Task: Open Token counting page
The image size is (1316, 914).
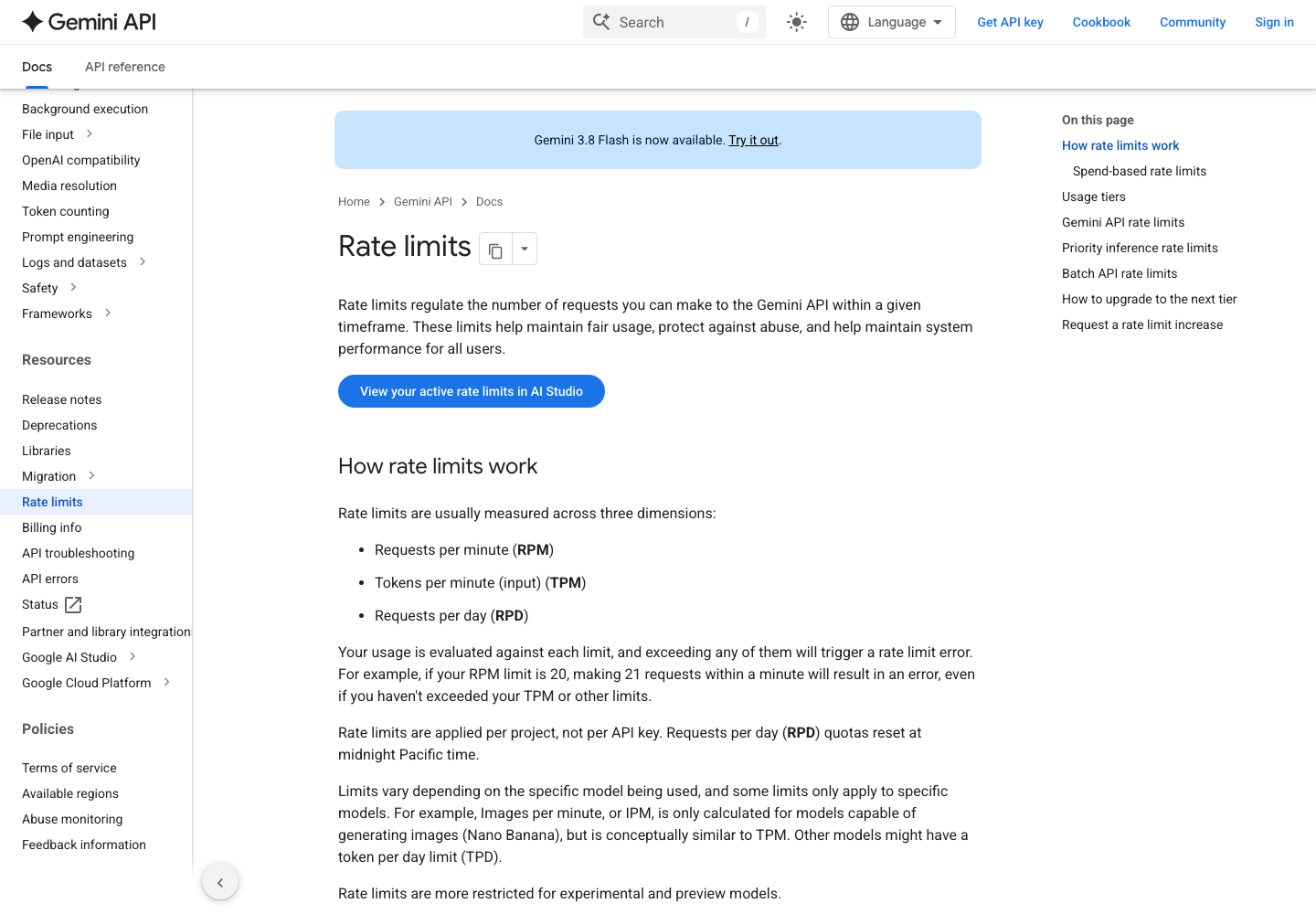Action: (x=66, y=211)
